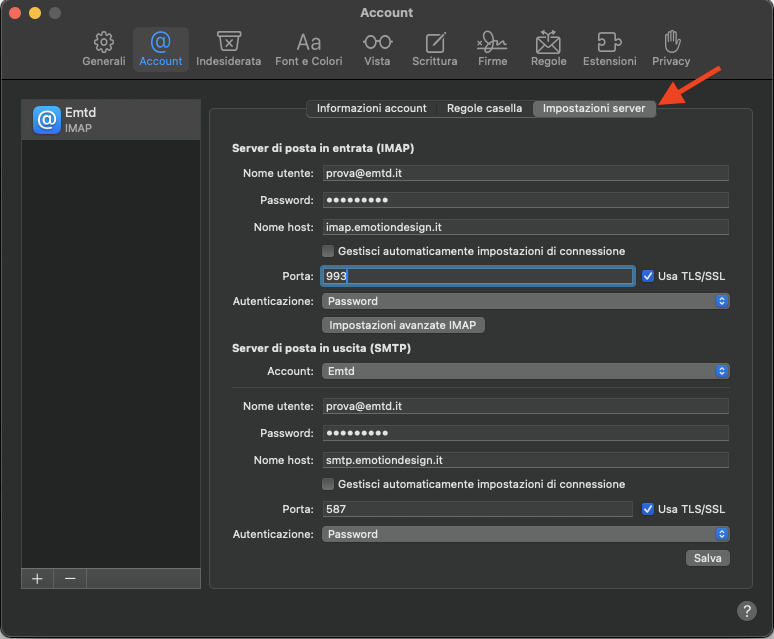Open the SMTP Account dropdown Emtd
The image size is (774, 639).
(x=526, y=371)
